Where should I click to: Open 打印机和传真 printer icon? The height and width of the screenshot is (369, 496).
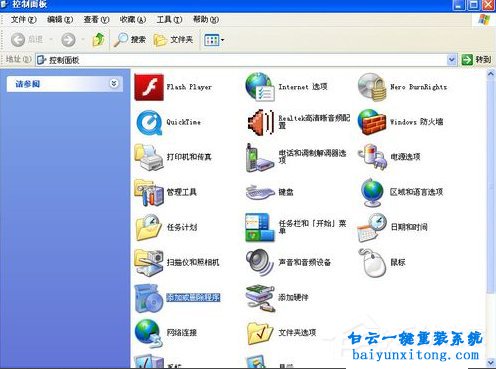pyautogui.click(x=149, y=157)
